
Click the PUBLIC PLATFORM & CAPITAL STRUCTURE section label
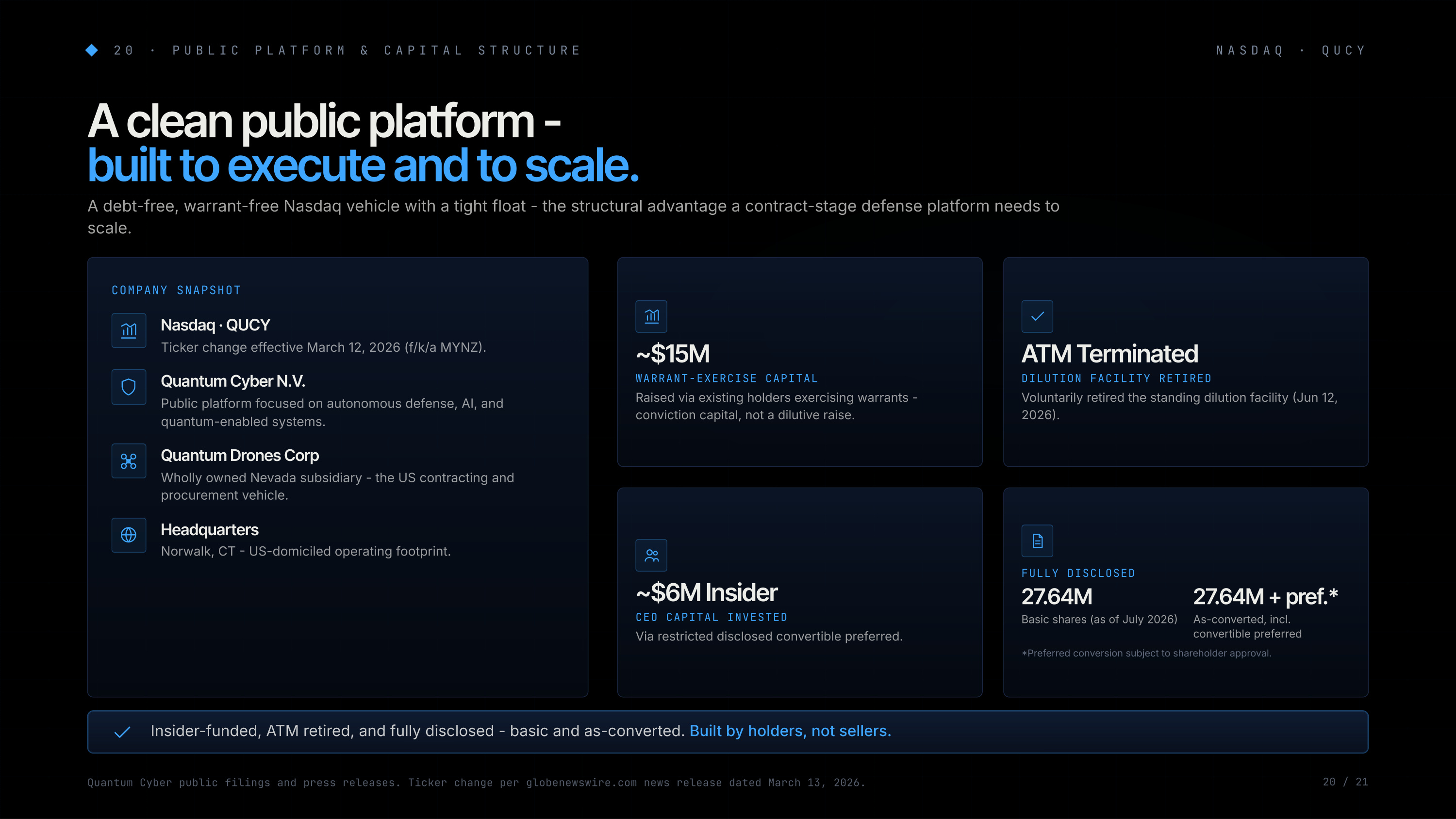(377, 50)
